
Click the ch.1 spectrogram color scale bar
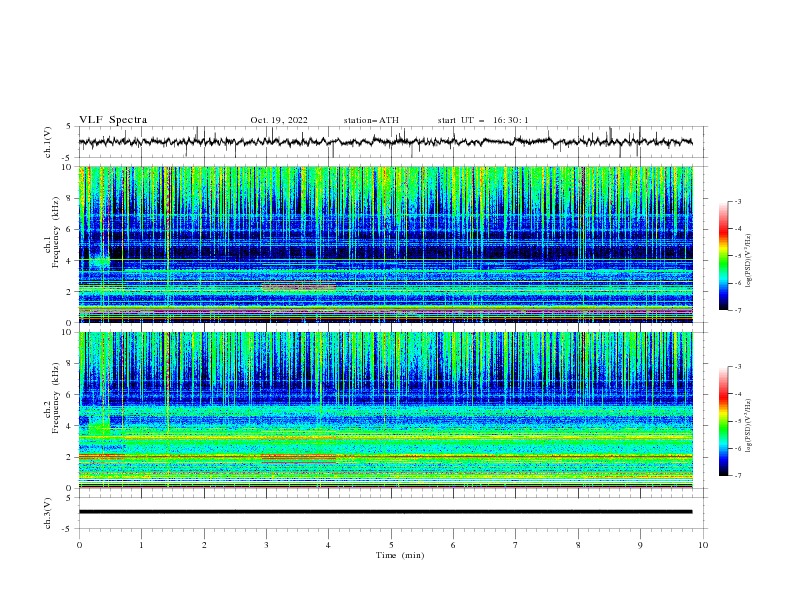723,256
